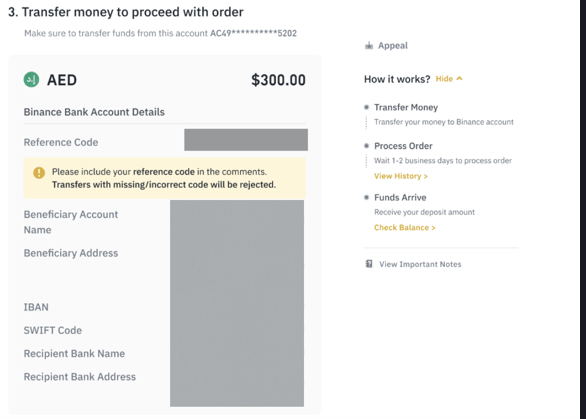Click the redacted Reference Code field
Viewport: 586px width, 419px height.
246,140
